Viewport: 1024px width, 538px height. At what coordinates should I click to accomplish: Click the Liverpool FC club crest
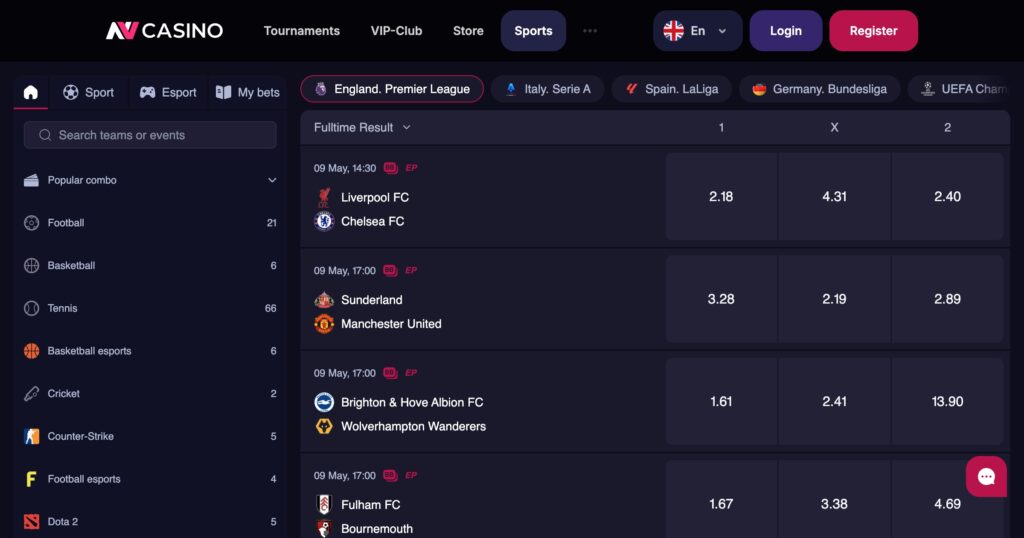(324, 197)
